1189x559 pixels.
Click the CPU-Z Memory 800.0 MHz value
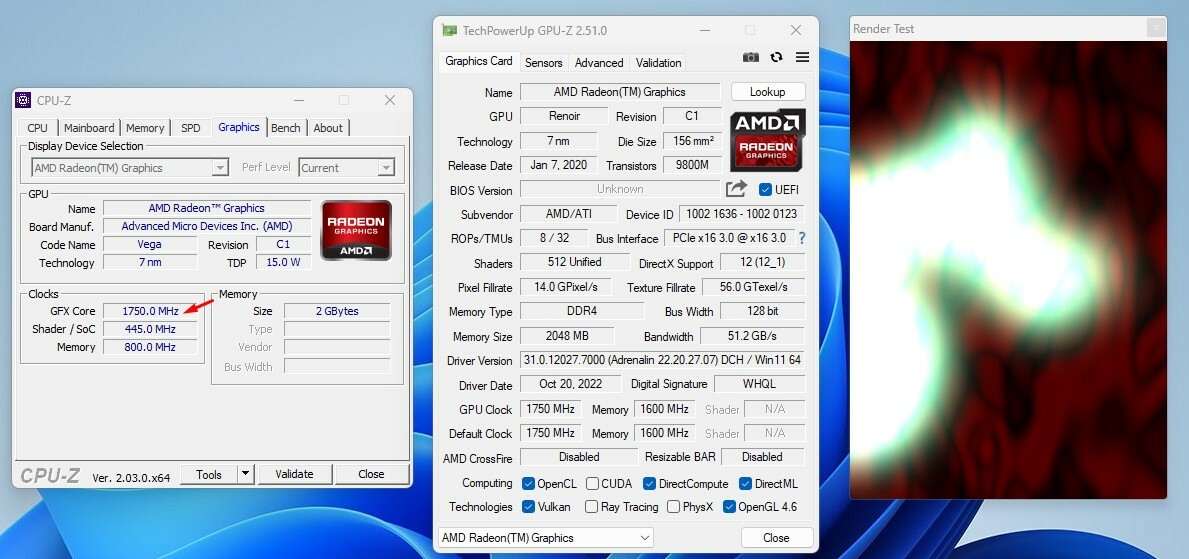[x=150, y=347]
